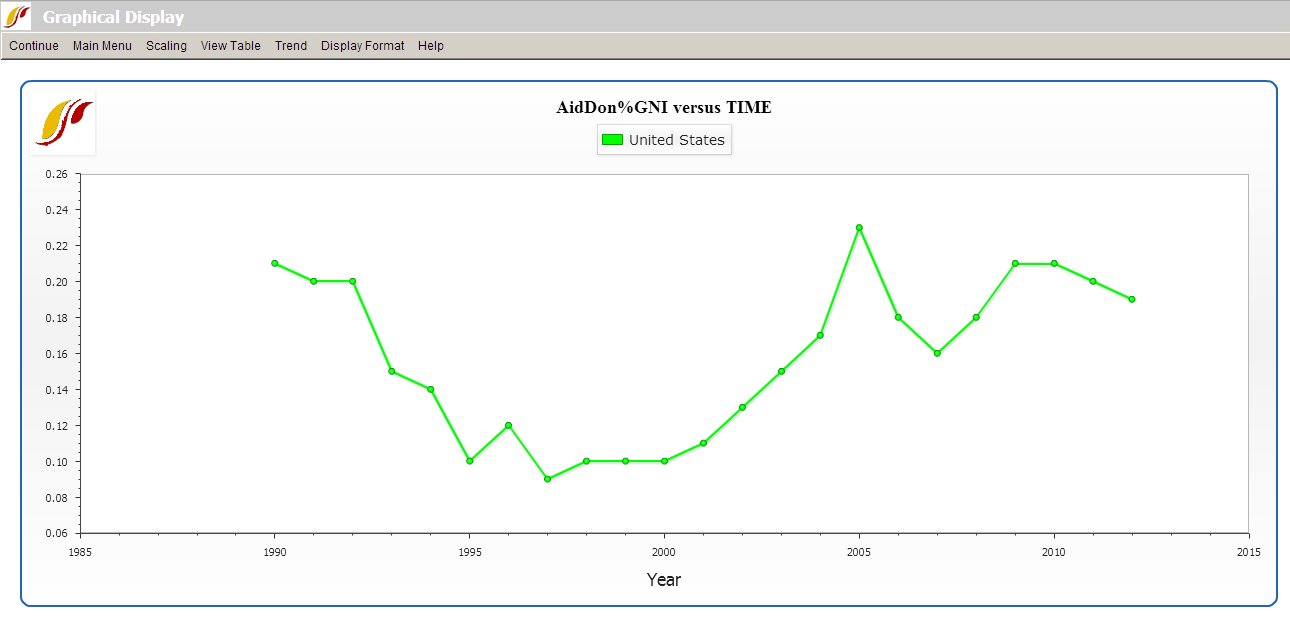Click the red and yellow logo inside the chart panel
Image resolution: width=1290 pixels, height=618 pixels.
click(x=63, y=123)
